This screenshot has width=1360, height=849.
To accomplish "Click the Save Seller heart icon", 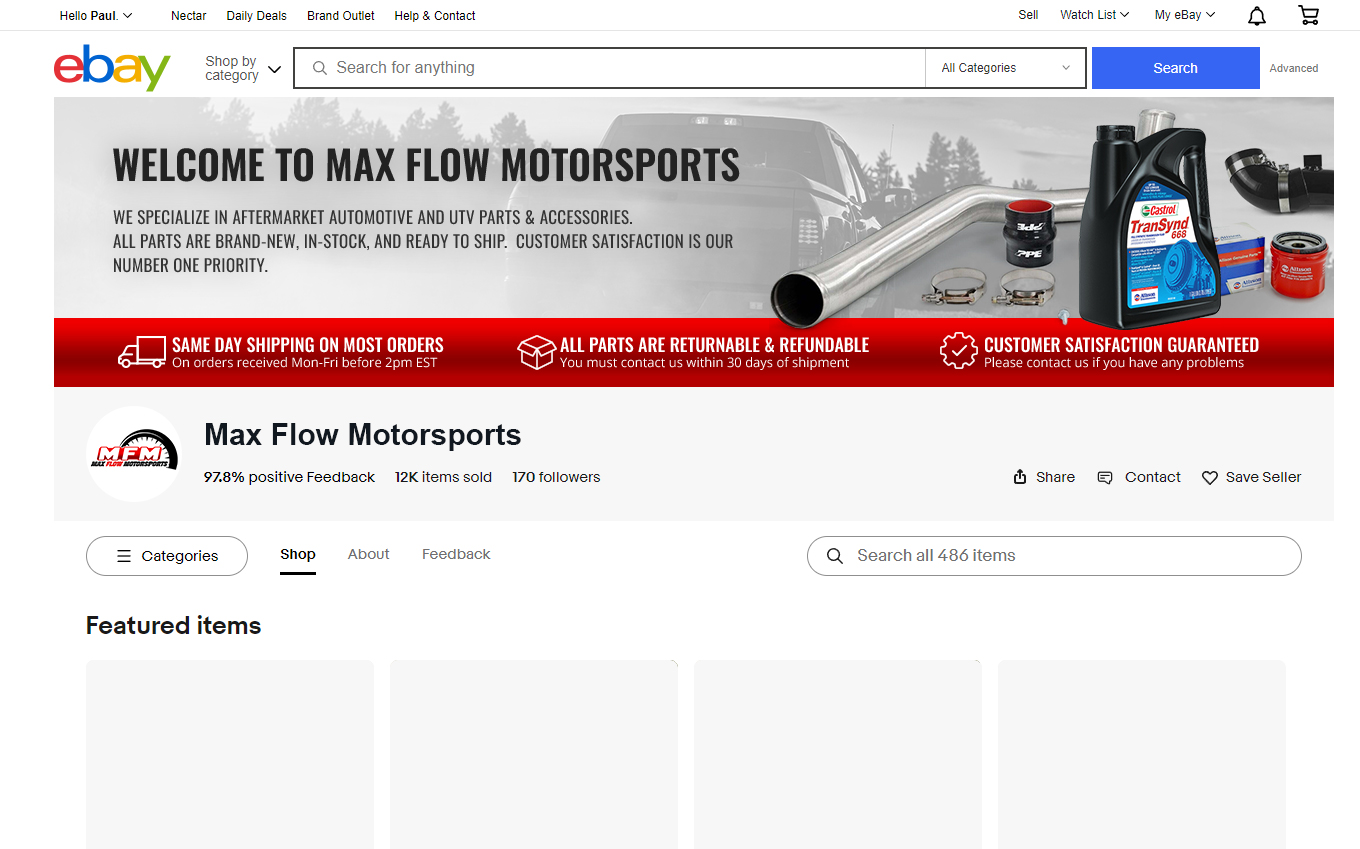I will pos(1209,478).
